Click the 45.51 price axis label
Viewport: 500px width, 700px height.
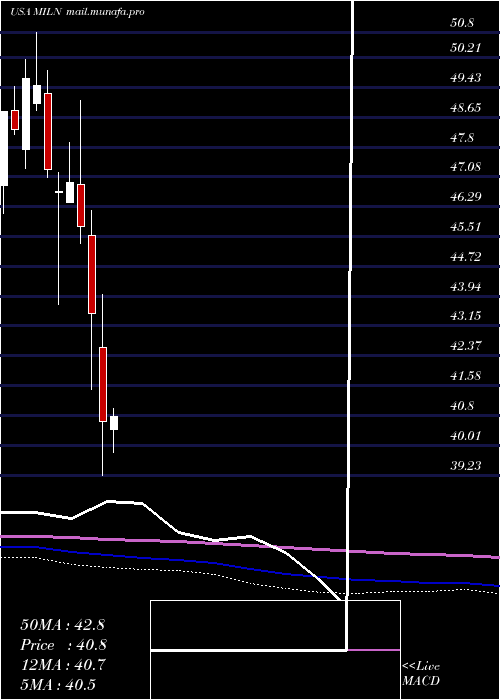(466, 227)
